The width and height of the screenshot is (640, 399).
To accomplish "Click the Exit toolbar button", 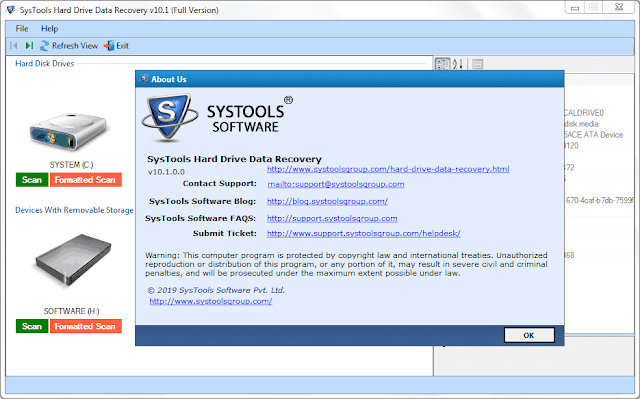I will pos(116,46).
